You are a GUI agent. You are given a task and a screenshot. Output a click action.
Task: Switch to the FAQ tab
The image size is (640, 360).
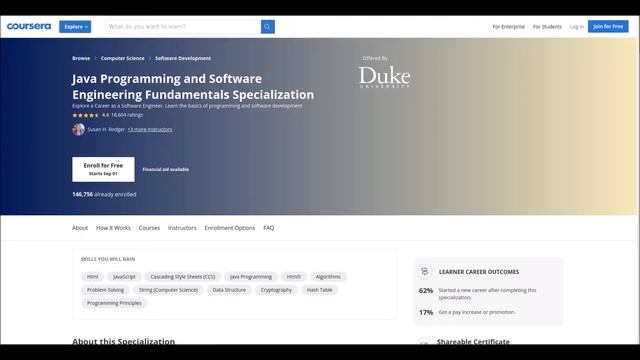269,228
